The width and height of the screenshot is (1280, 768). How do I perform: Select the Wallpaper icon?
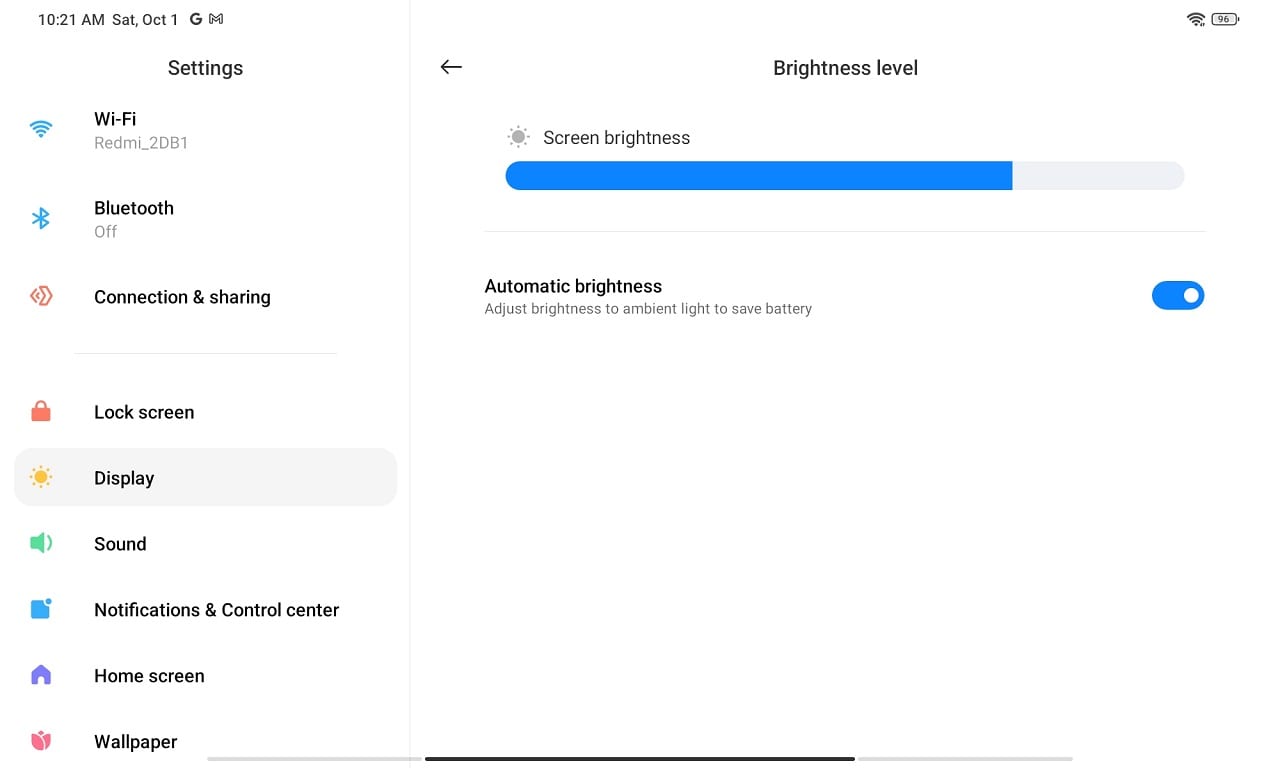(x=40, y=740)
